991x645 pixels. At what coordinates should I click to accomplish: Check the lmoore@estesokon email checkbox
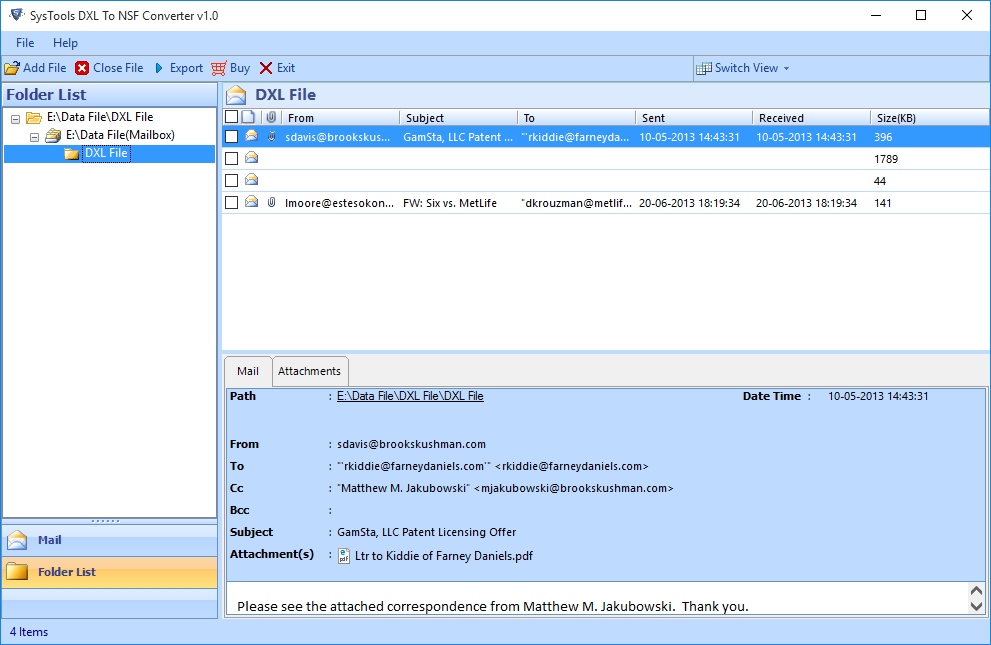(232, 203)
